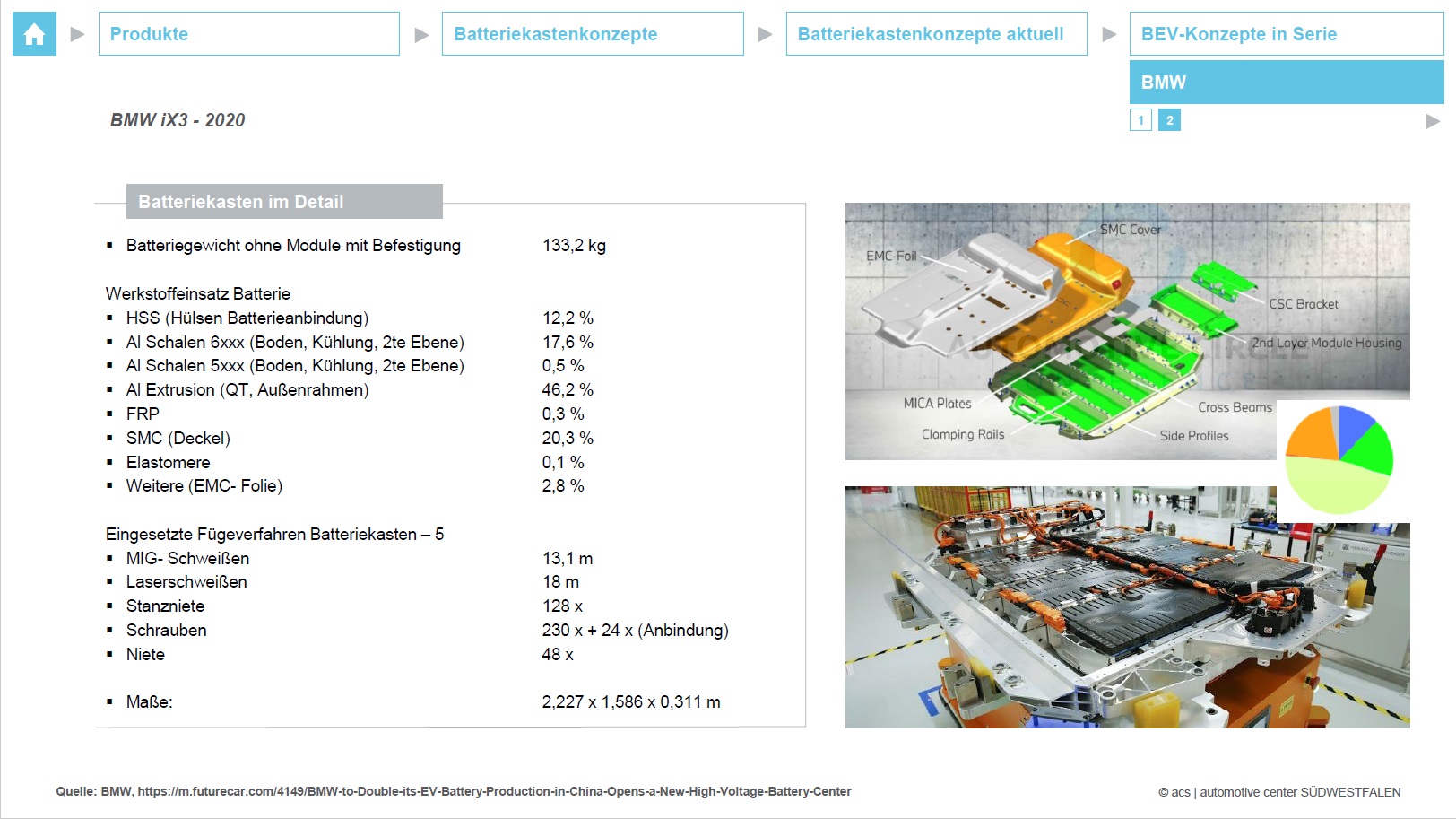Click the SMC Cover label in diagram
Viewport: 1456px width, 819px height.
(1130, 230)
